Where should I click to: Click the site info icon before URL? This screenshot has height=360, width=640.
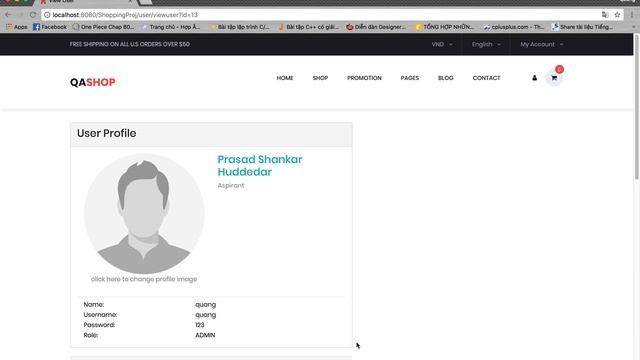(x=47, y=15)
